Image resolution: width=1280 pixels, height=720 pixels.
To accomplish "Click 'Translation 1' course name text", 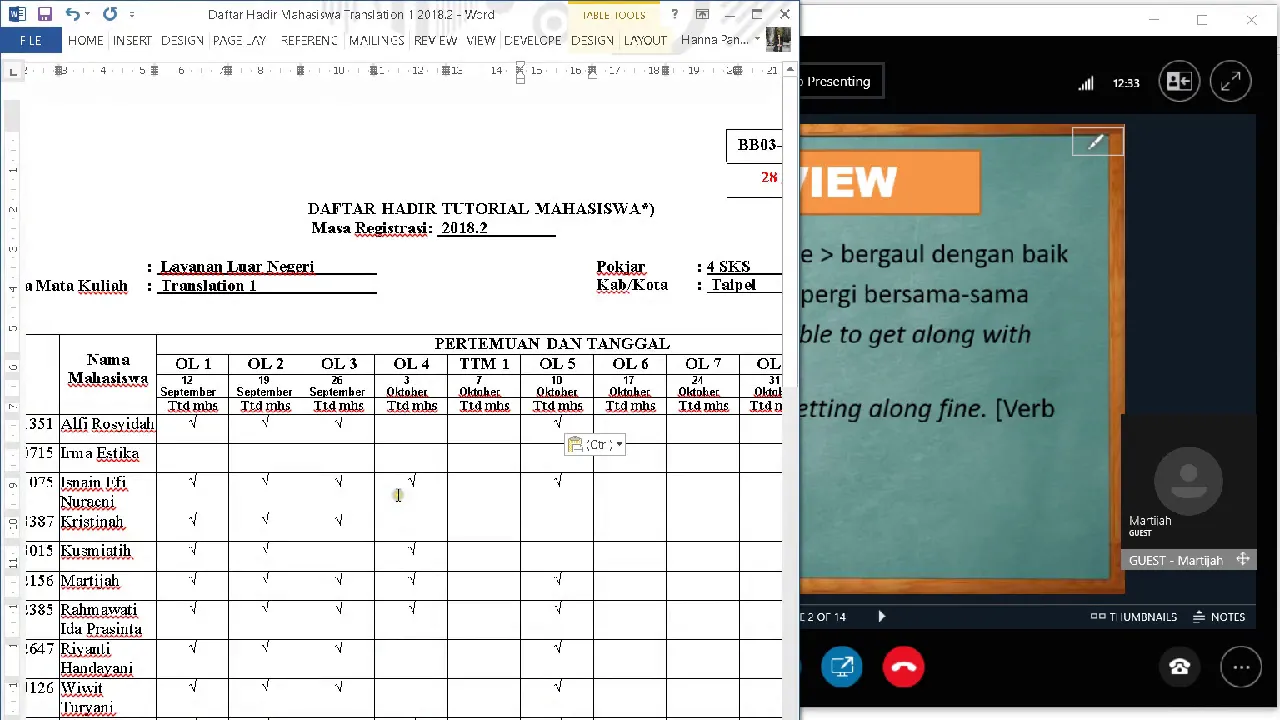I will pos(209,286).
